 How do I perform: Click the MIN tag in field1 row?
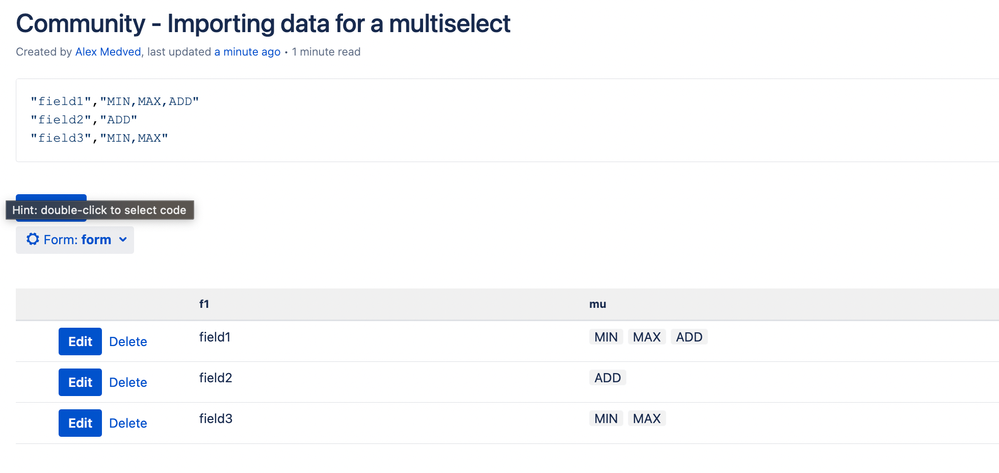pos(606,338)
